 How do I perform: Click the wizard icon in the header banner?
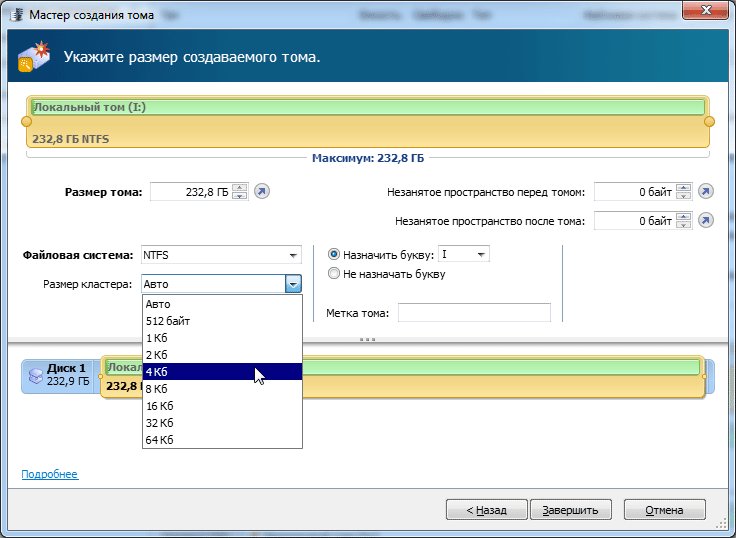click(32, 56)
